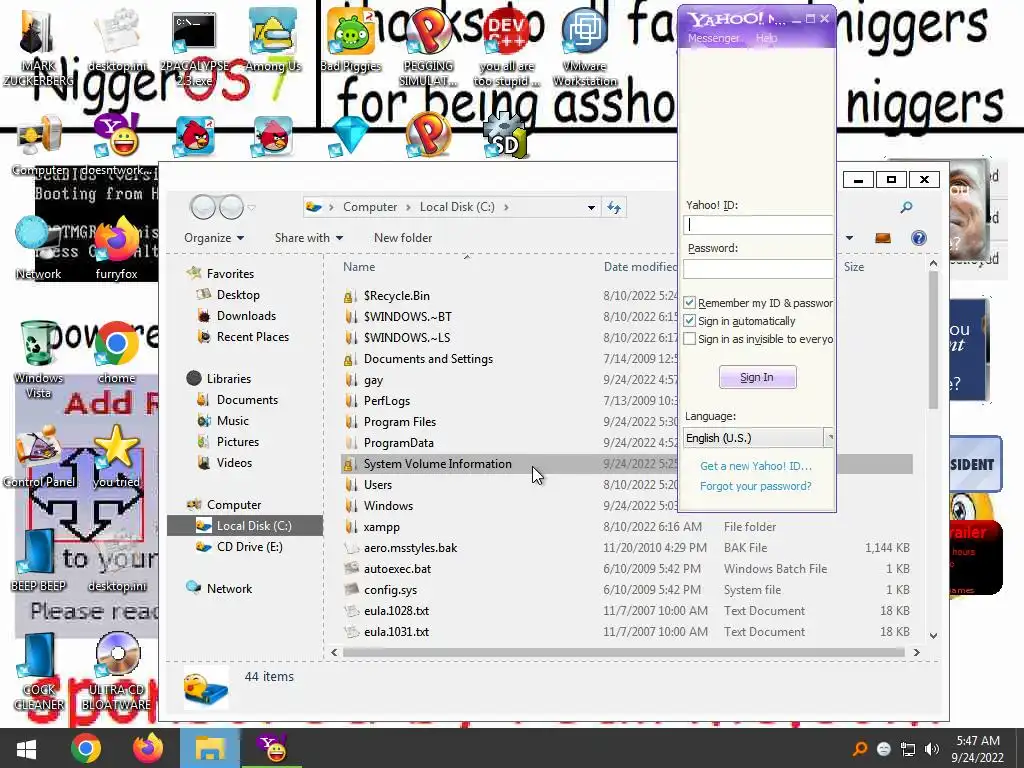Expand the chevron after Local Disk (C:) breadcrumb
Image resolution: width=1024 pixels, height=768 pixels.
pyautogui.click(x=506, y=207)
